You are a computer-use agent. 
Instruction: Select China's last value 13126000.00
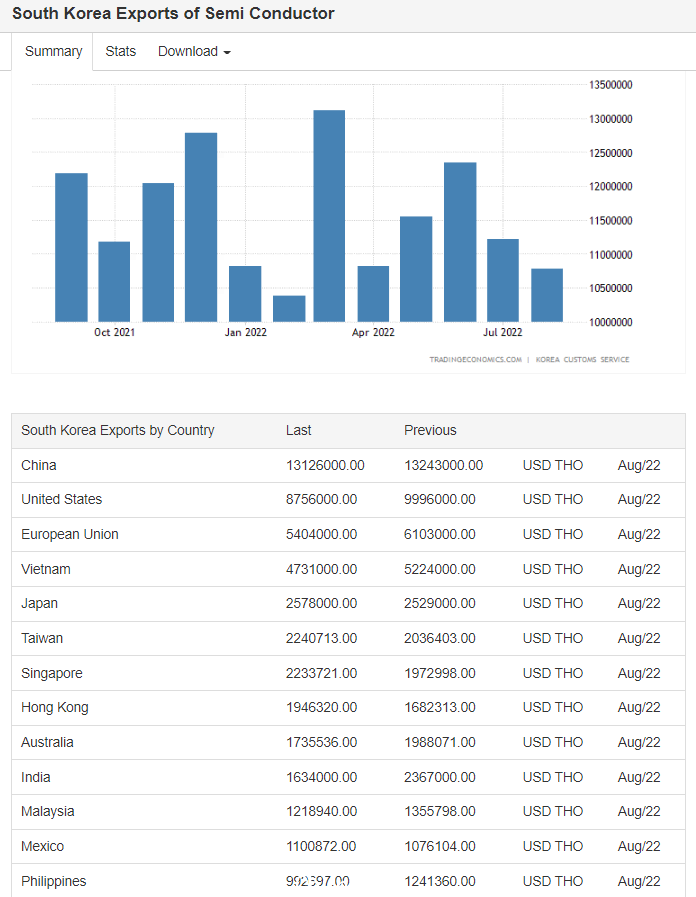tap(325, 465)
